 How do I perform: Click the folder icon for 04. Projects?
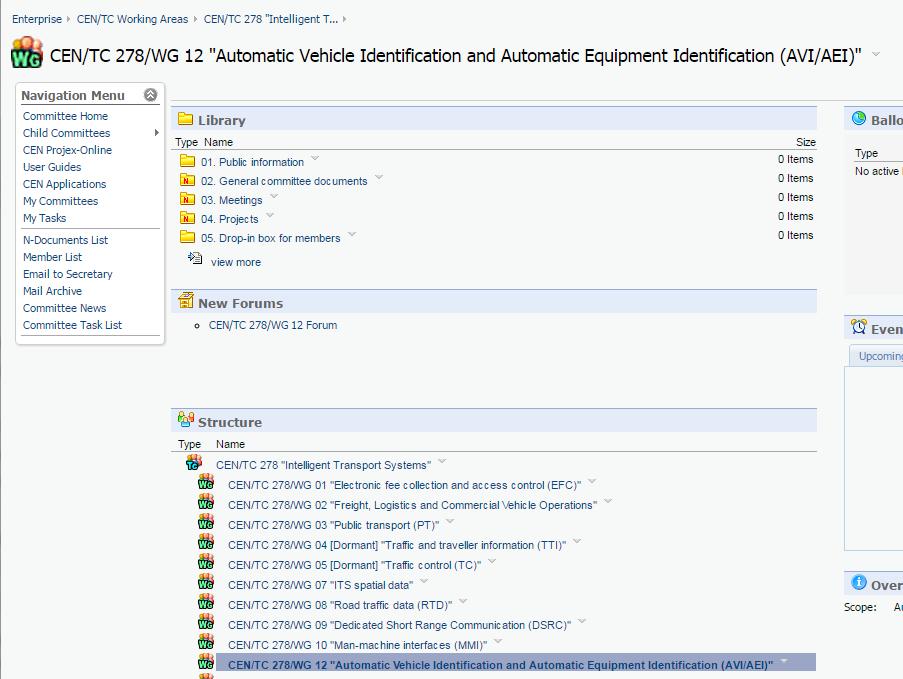click(187, 218)
